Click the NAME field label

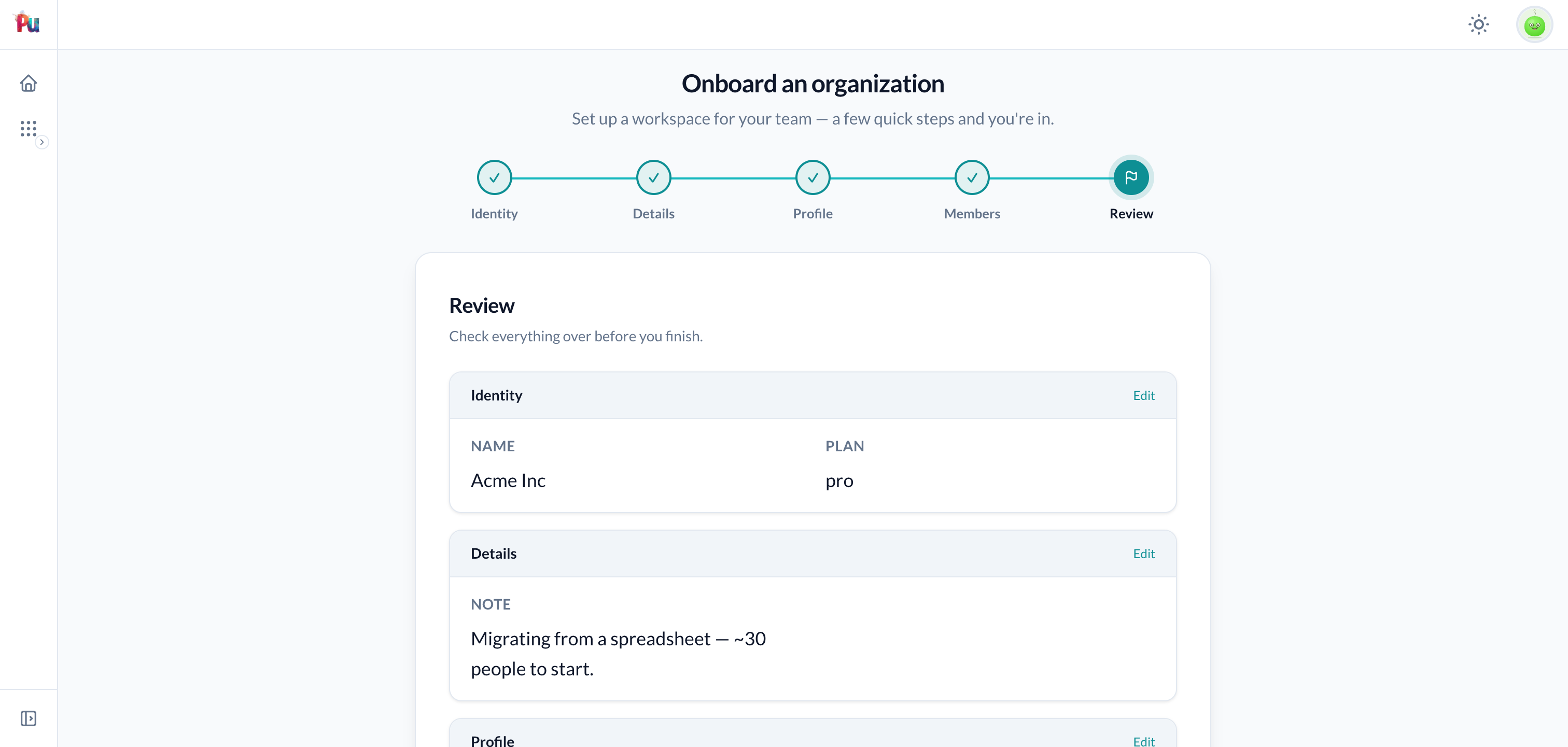pyautogui.click(x=493, y=446)
